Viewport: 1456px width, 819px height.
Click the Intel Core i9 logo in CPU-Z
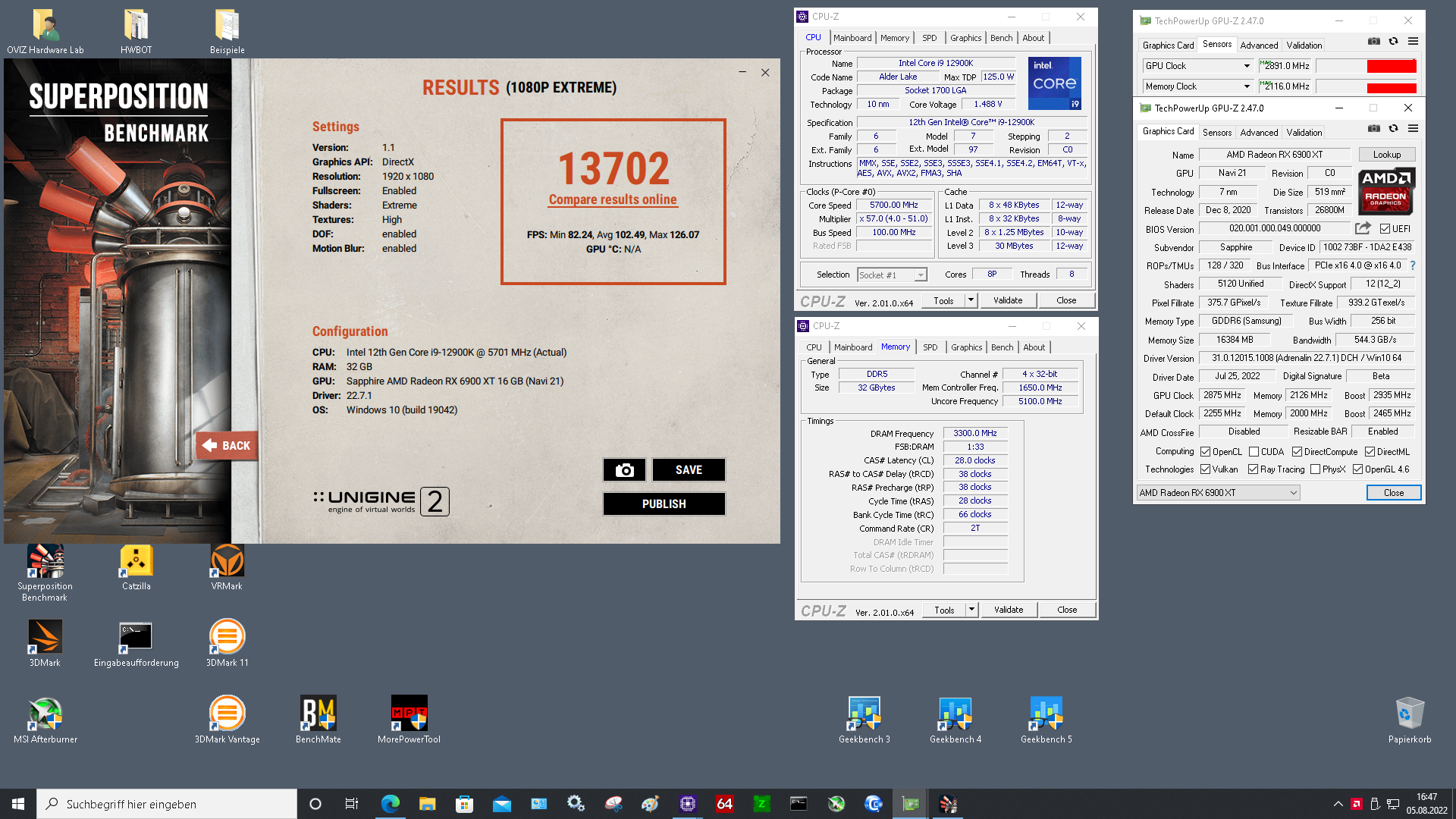(1054, 83)
